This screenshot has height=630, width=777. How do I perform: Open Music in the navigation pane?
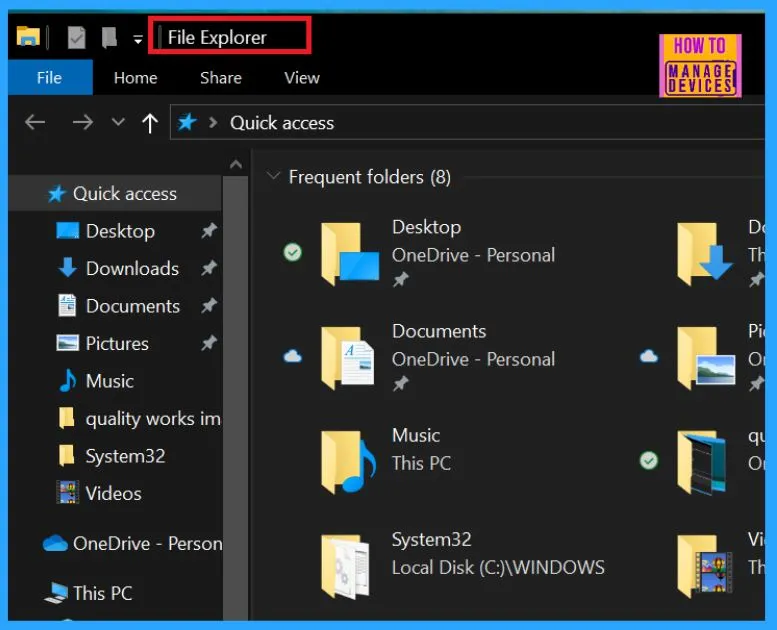(x=110, y=381)
